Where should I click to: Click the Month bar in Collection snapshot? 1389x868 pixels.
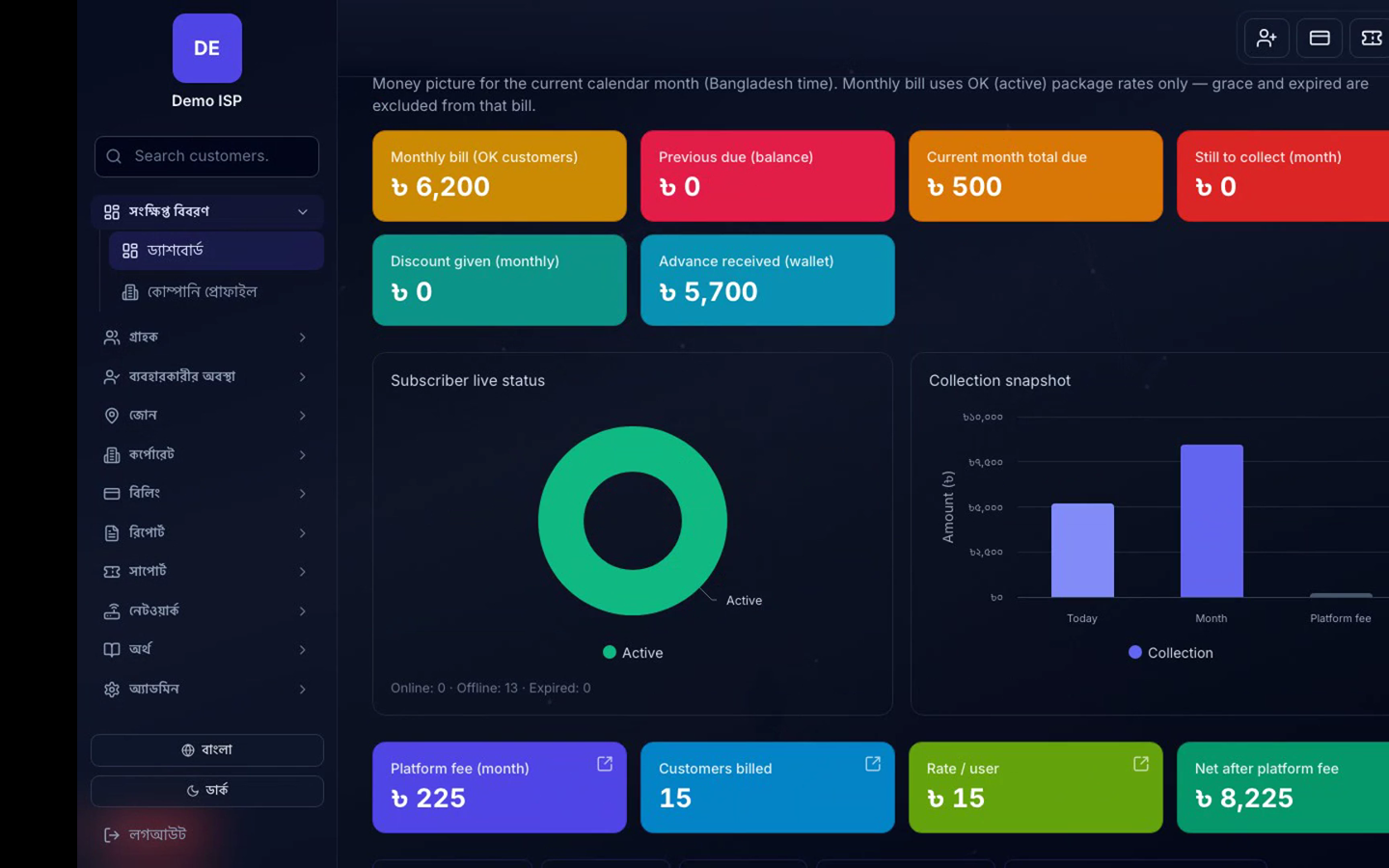pos(1212,521)
